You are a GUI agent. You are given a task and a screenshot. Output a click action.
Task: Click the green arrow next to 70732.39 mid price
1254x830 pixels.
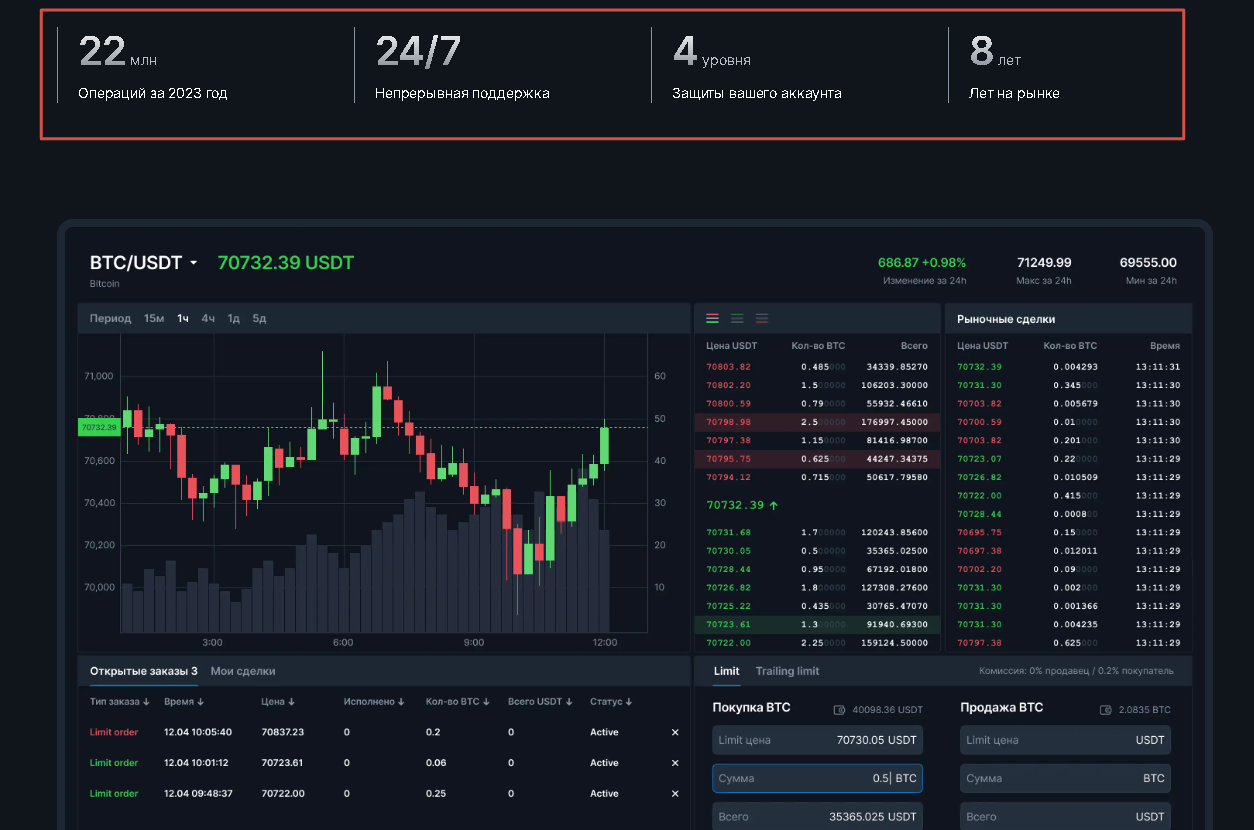774,506
